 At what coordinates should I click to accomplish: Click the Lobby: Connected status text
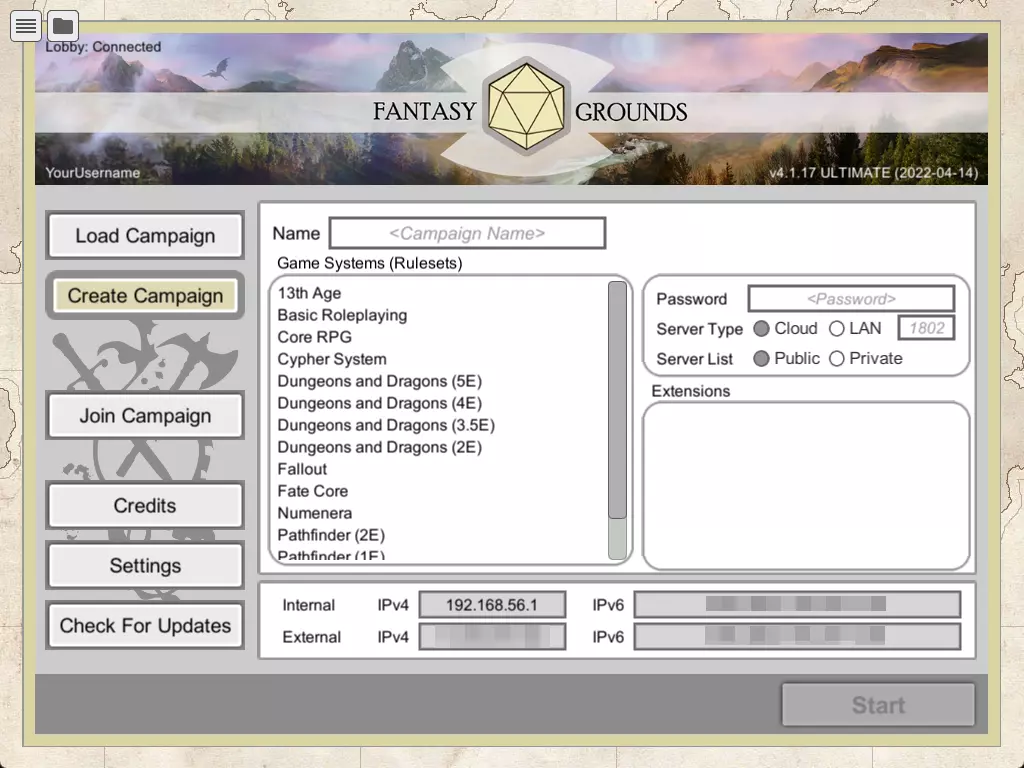tap(103, 47)
